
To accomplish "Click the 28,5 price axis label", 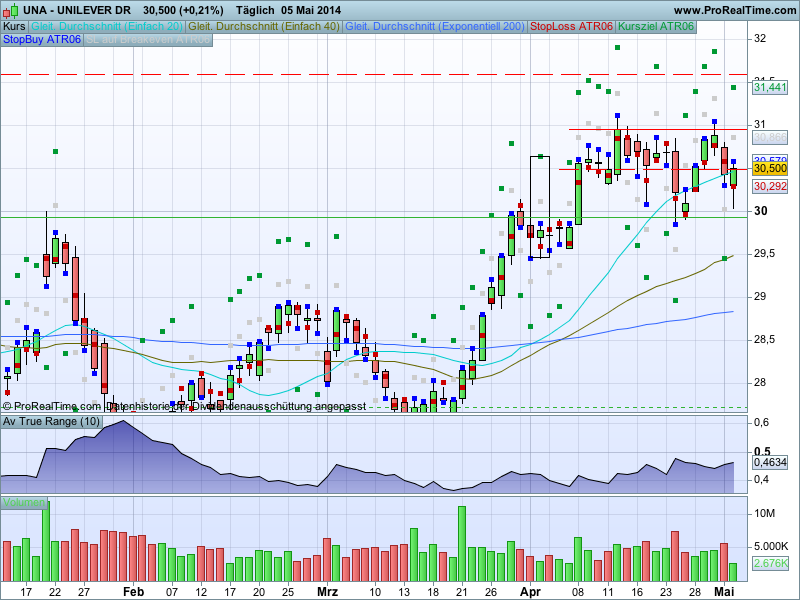I will click(x=764, y=339).
